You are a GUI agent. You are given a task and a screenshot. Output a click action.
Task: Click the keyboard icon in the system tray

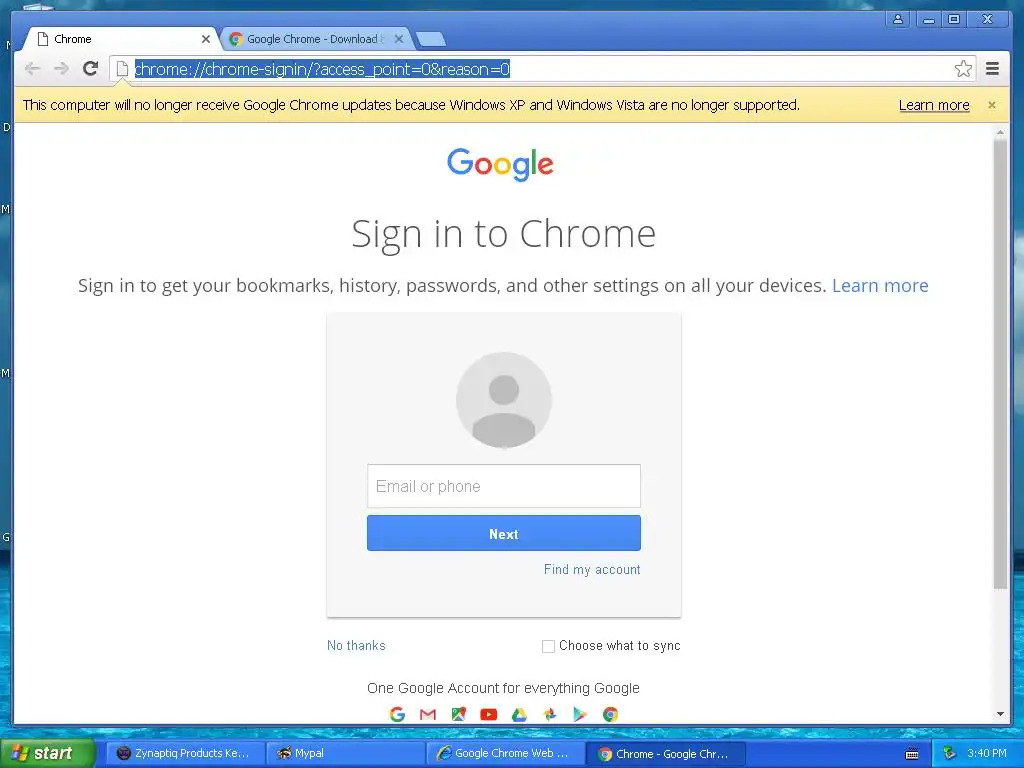[x=912, y=754]
